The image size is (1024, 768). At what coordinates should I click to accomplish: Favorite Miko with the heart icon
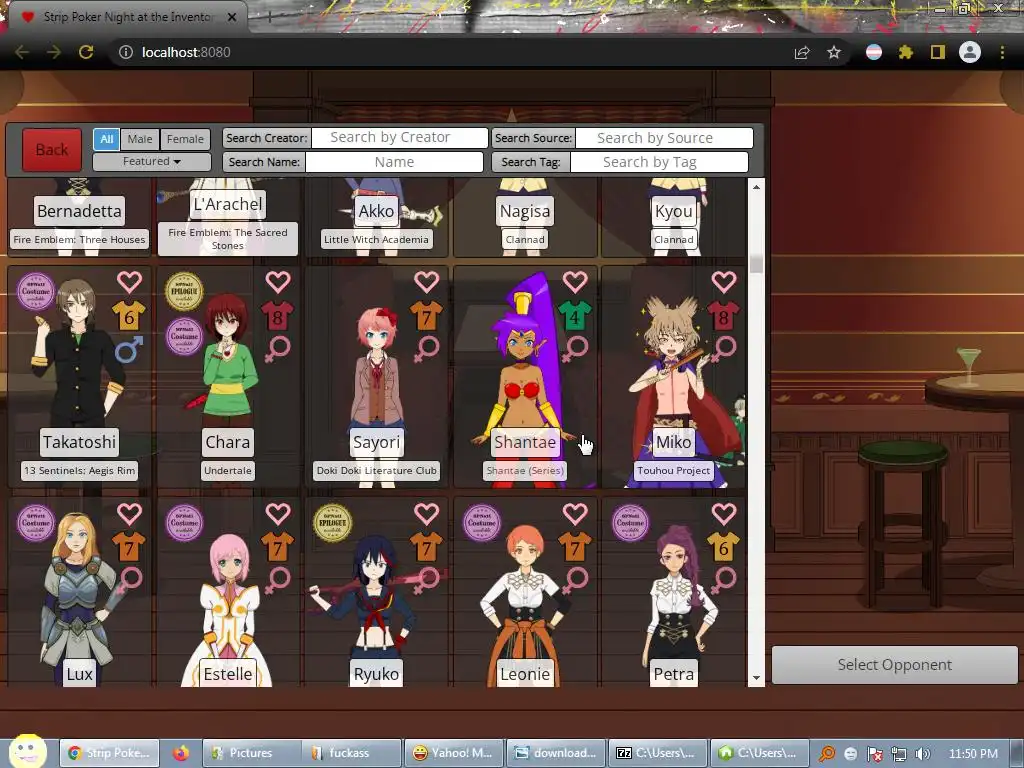point(724,282)
